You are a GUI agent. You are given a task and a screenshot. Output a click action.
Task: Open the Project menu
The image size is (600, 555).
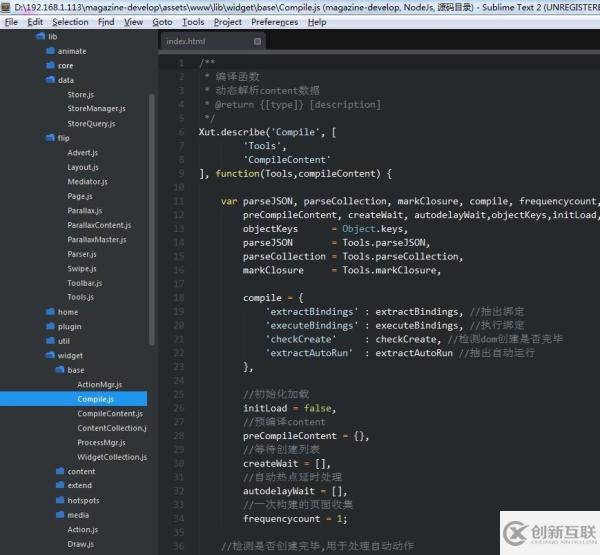coord(228,22)
